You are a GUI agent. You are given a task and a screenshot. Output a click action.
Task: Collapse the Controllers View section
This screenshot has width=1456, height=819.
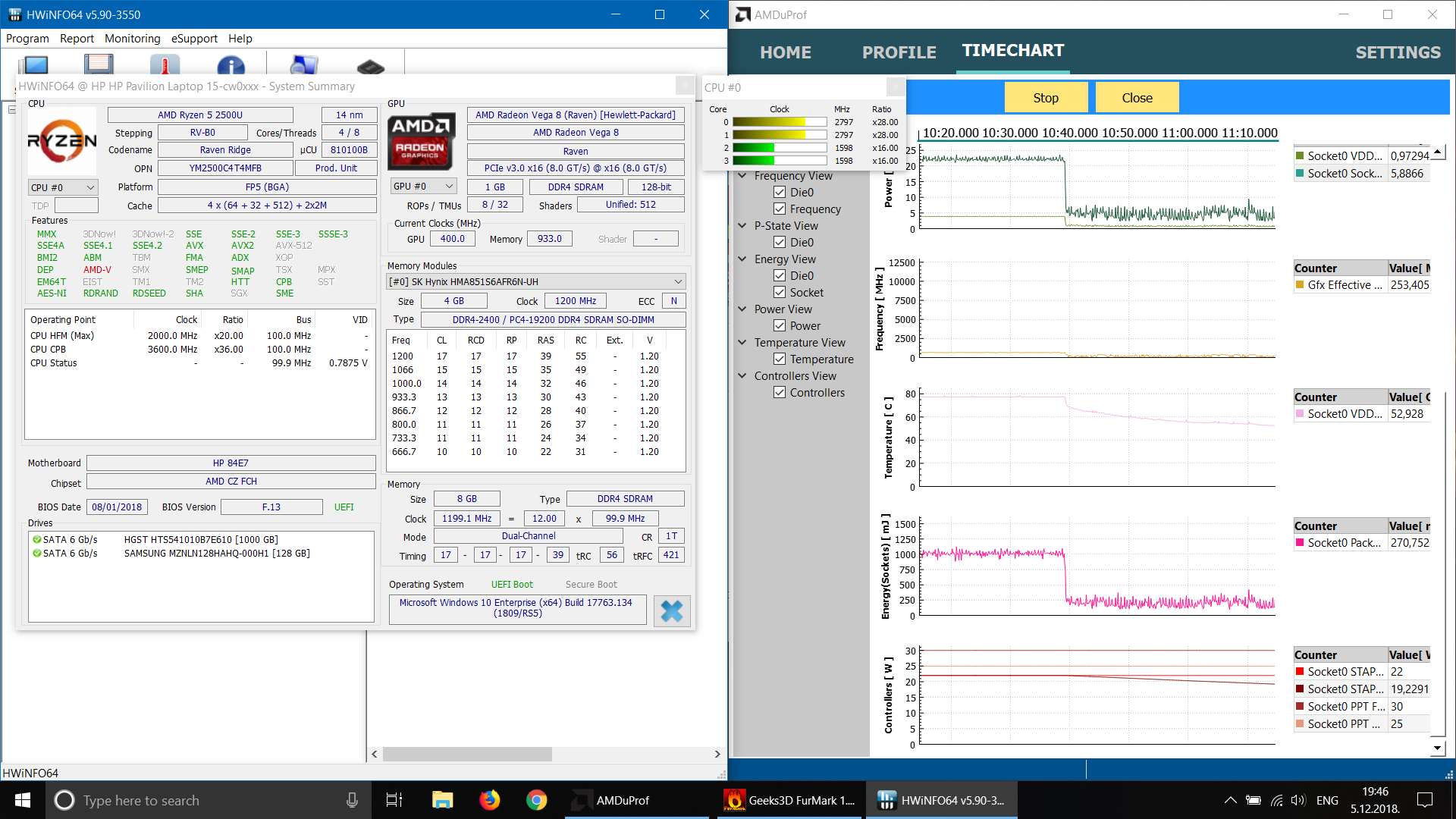pos(742,376)
